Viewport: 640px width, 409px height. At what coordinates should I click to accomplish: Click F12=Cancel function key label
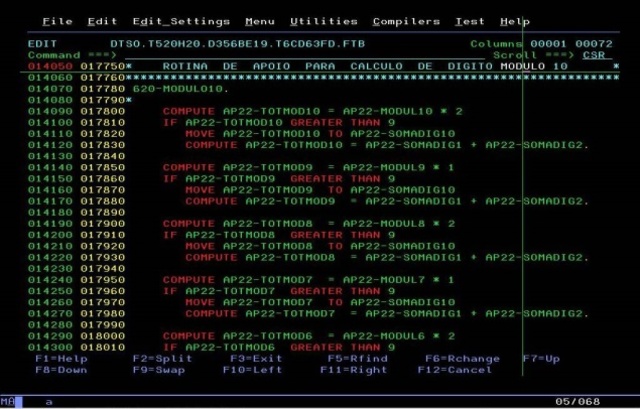pyautogui.click(x=455, y=370)
